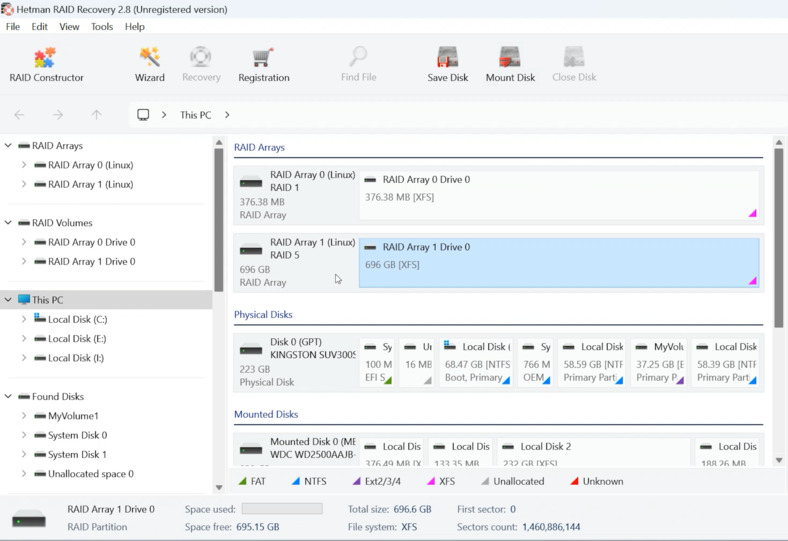Select RAID Array 1 (Linux) in tree

point(90,184)
